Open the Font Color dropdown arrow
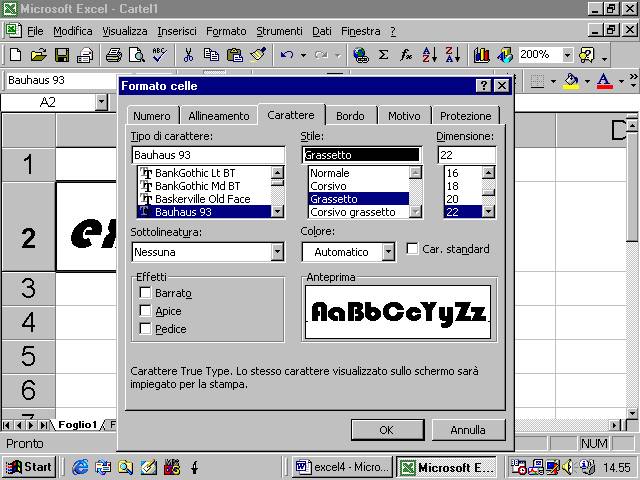The height and width of the screenshot is (480, 640). (621, 81)
